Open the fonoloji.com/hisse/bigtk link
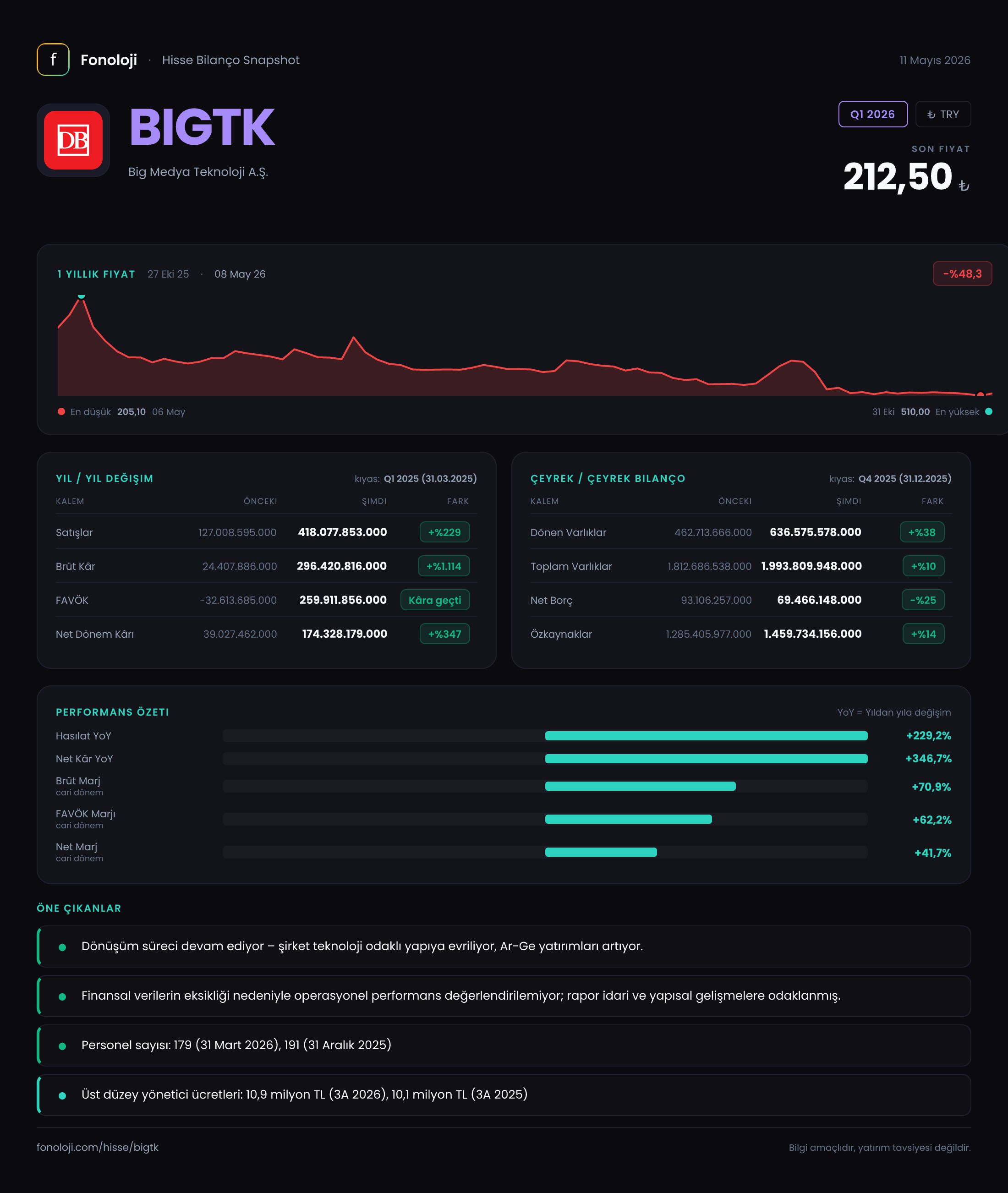Image resolution: width=1008 pixels, height=1193 pixels. (98, 1147)
